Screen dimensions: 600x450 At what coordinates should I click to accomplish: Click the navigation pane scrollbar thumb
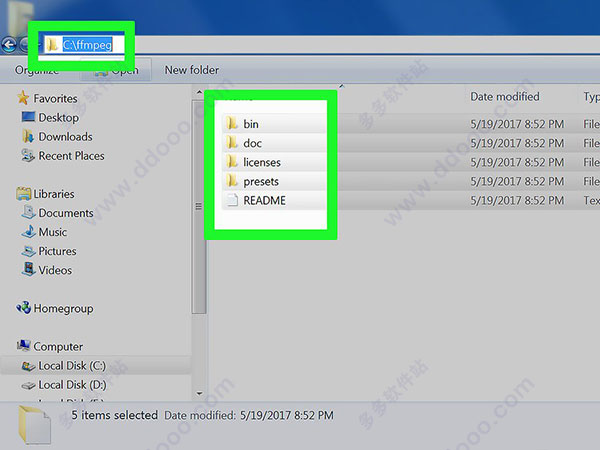pos(199,207)
